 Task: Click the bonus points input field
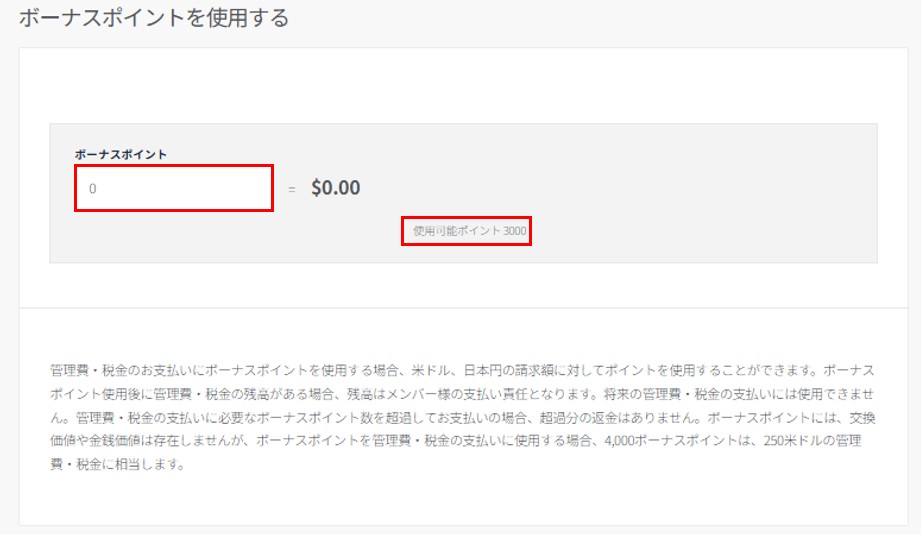tap(173, 188)
